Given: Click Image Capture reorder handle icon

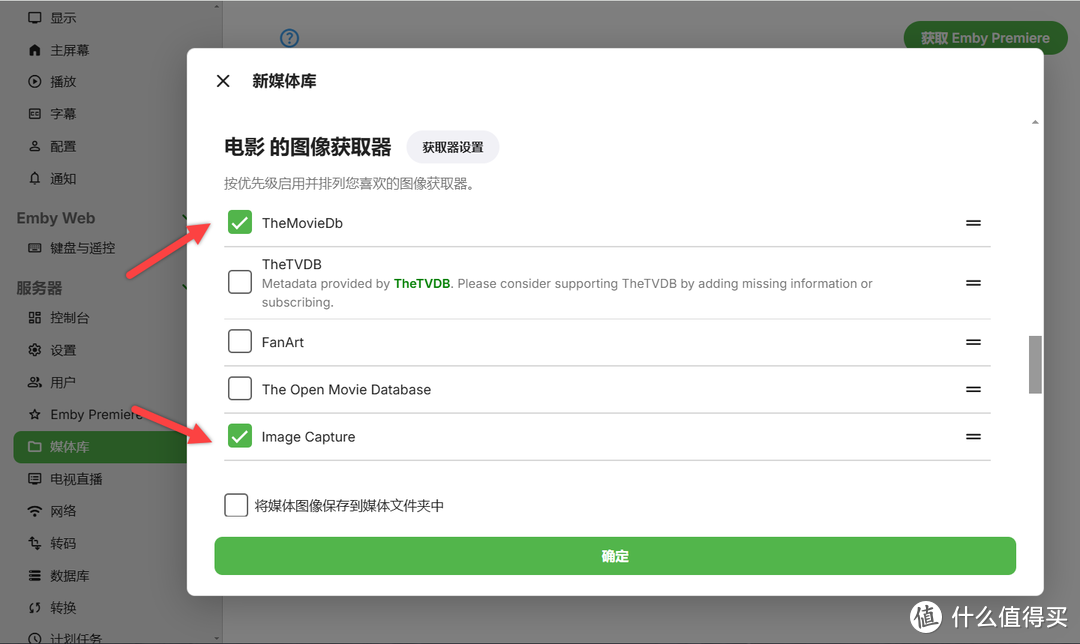Looking at the screenshot, I should coord(973,437).
